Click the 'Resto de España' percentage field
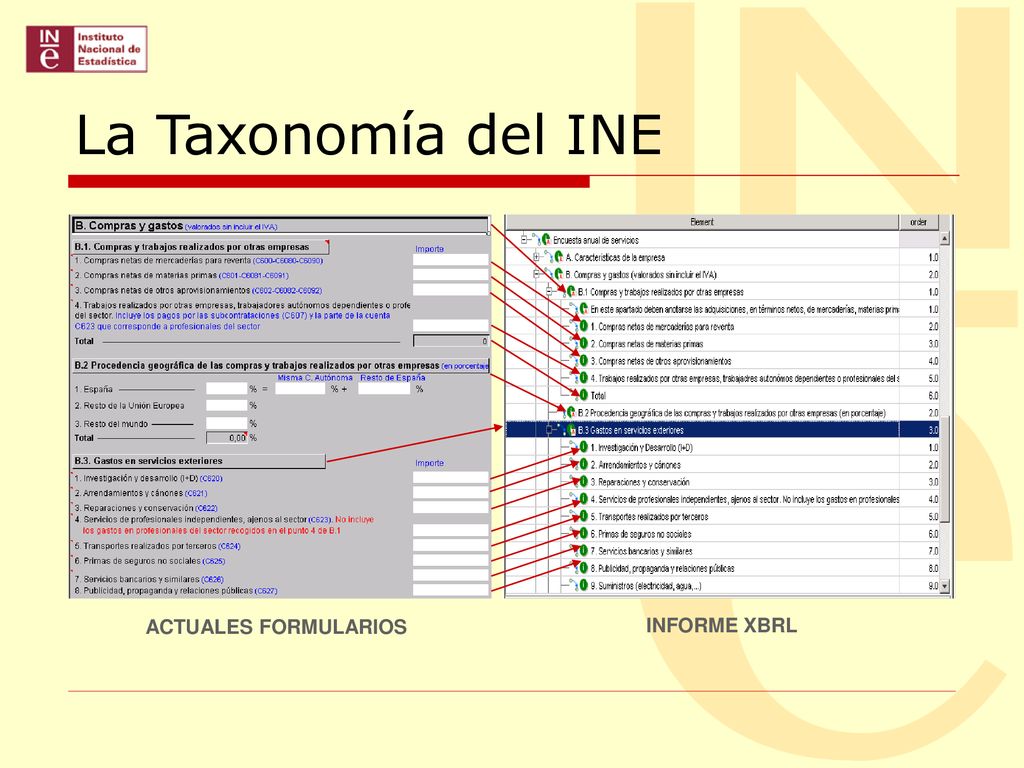Viewport: 1024px width, 768px height. pyautogui.click(x=384, y=389)
